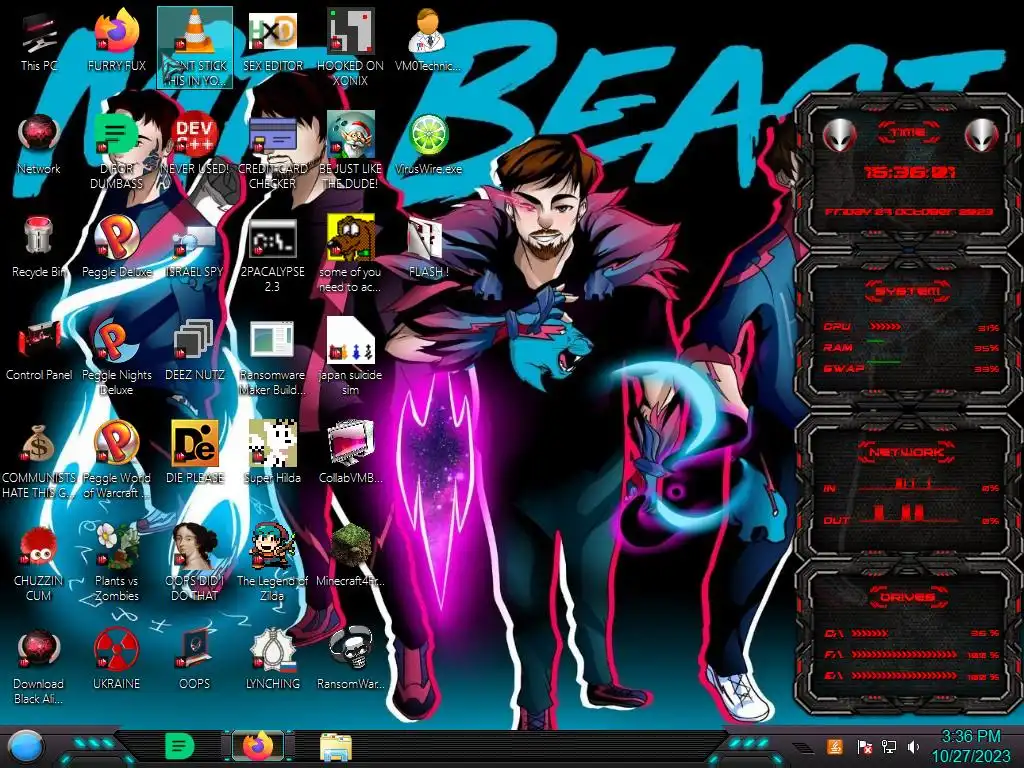Open the HxD icon labeled SEX EDITOR
This screenshot has width=1024, height=768.
point(272,32)
